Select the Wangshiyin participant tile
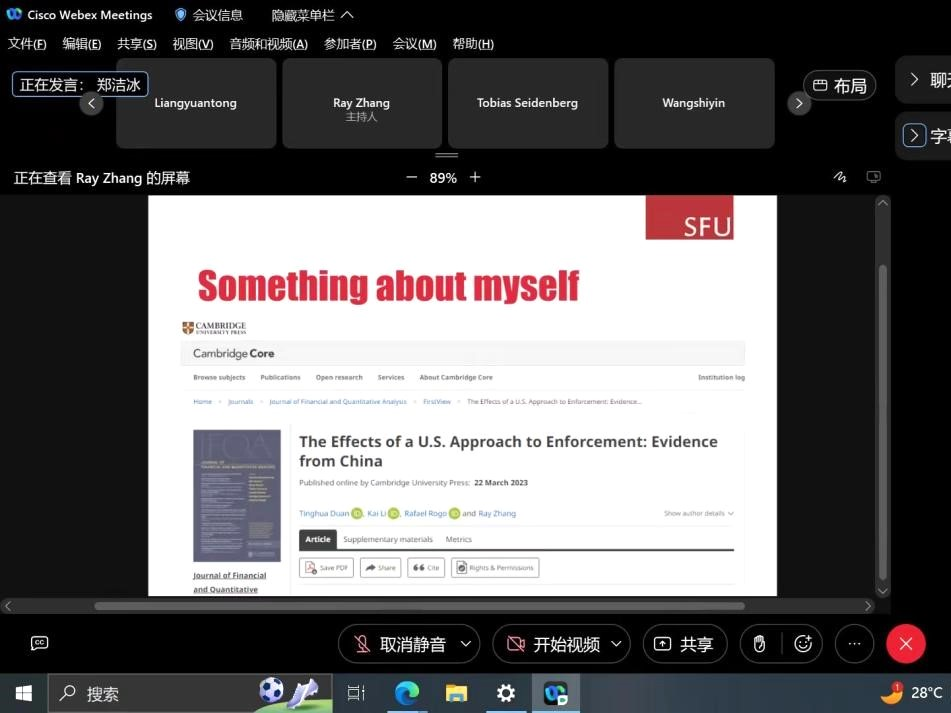The width and height of the screenshot is (951, 713). click(x=694, y=103)
